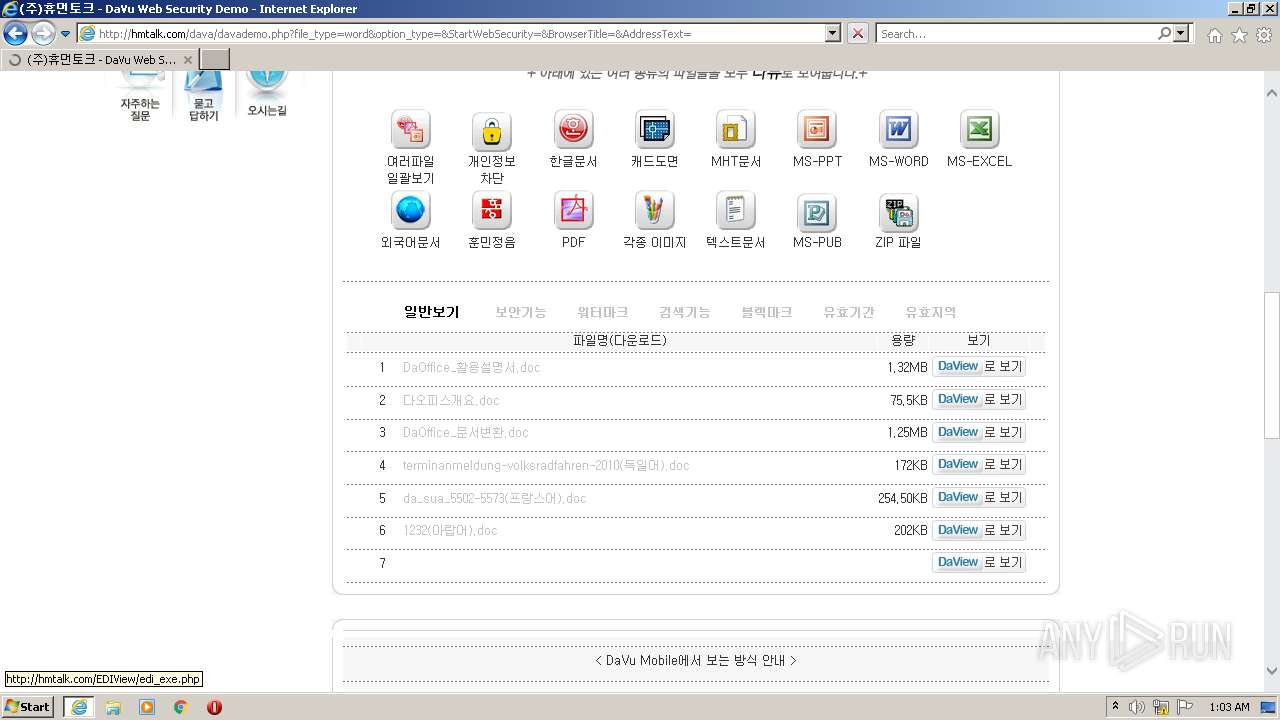Open Internet Explorer in the taskbar
The width and height of the screenshot is (1280, 720).
(79, 707)
